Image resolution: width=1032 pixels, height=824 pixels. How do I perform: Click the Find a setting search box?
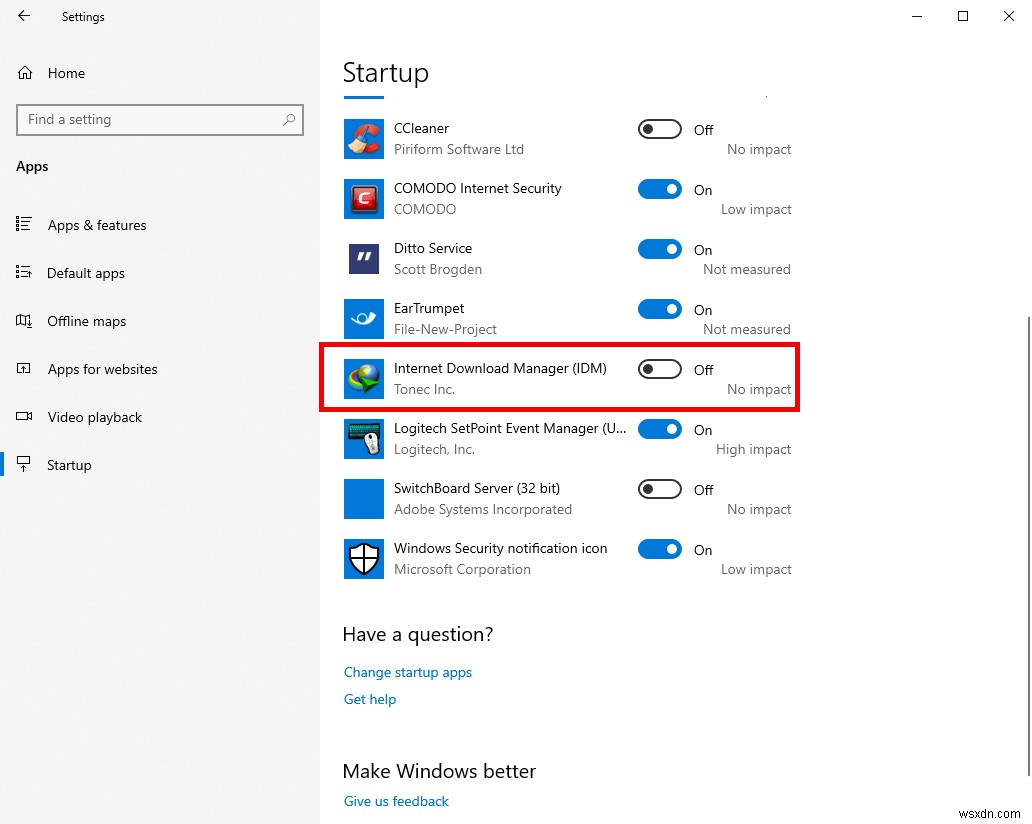click(160, 119)
